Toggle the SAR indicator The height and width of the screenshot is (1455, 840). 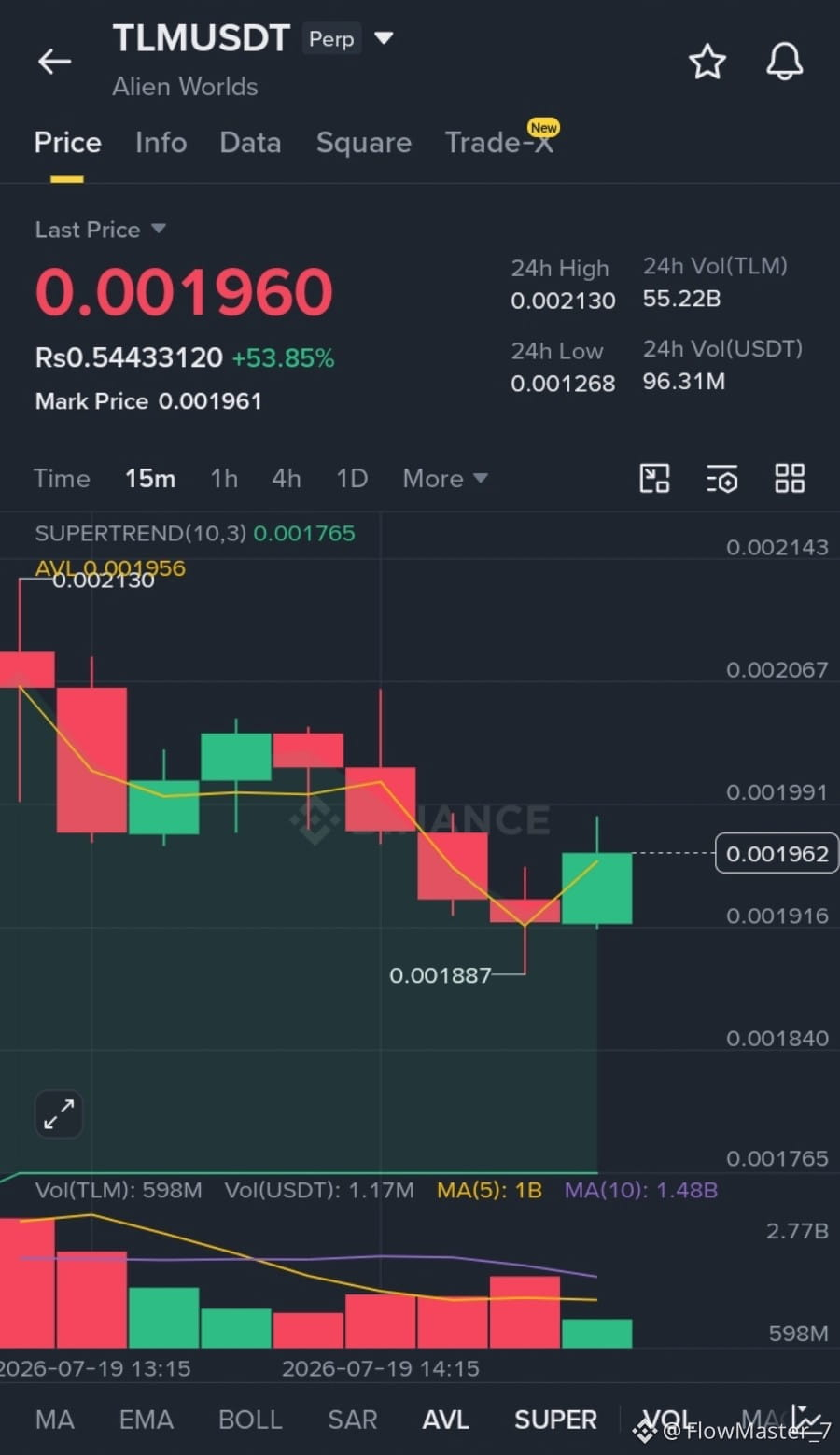pos(352,1420)
